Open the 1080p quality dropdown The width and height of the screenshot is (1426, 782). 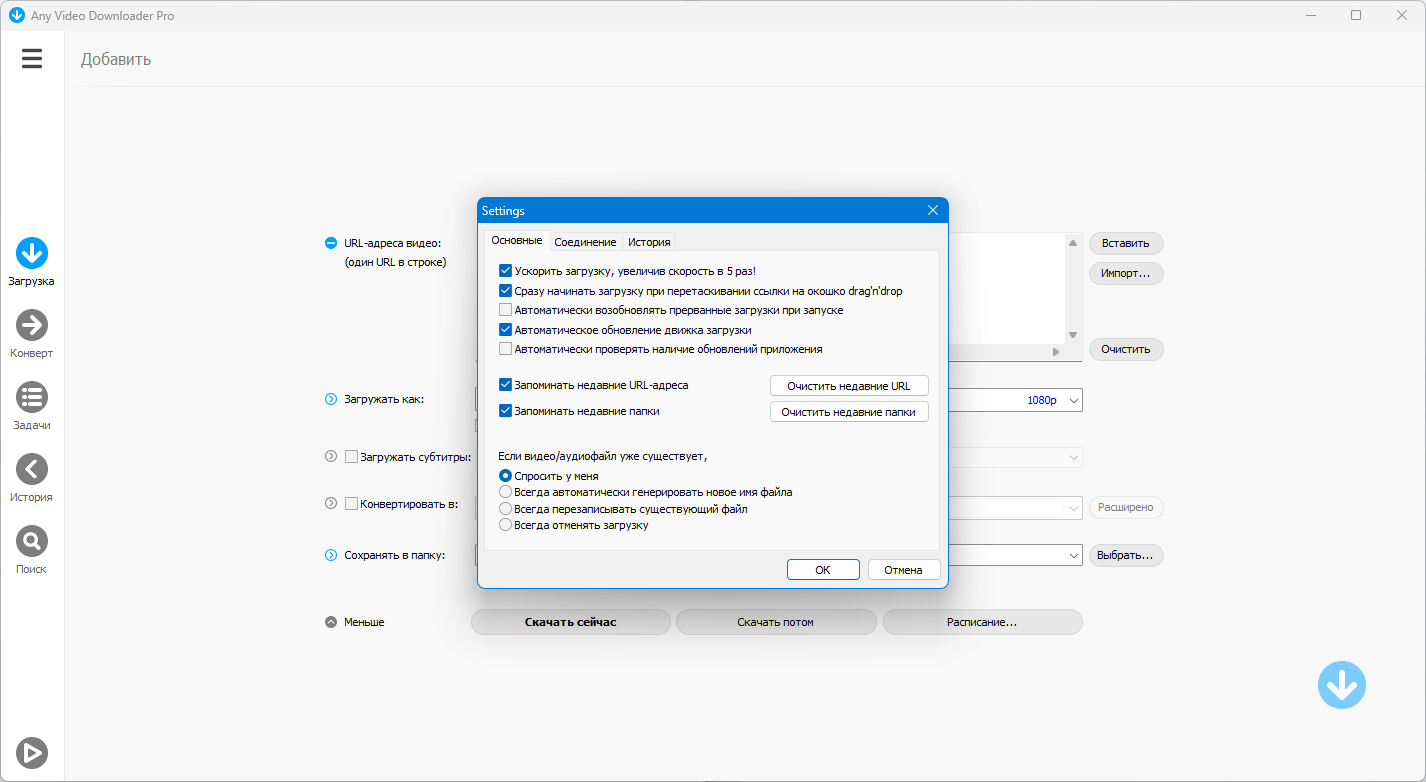tap(1074, 400)
